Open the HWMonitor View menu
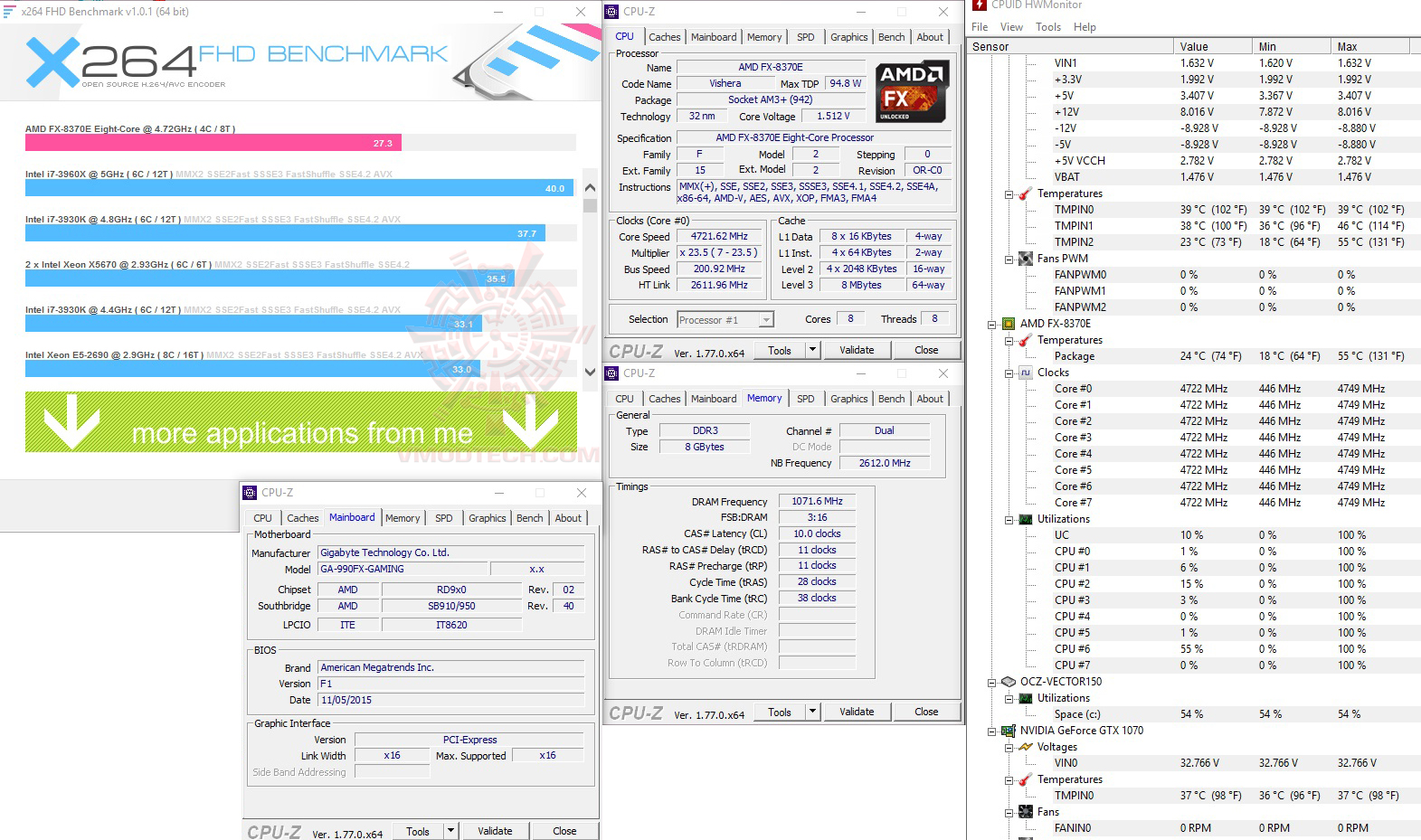Image resolution: width=1421 pixels, height=840 pixels. click(1011, 27)
